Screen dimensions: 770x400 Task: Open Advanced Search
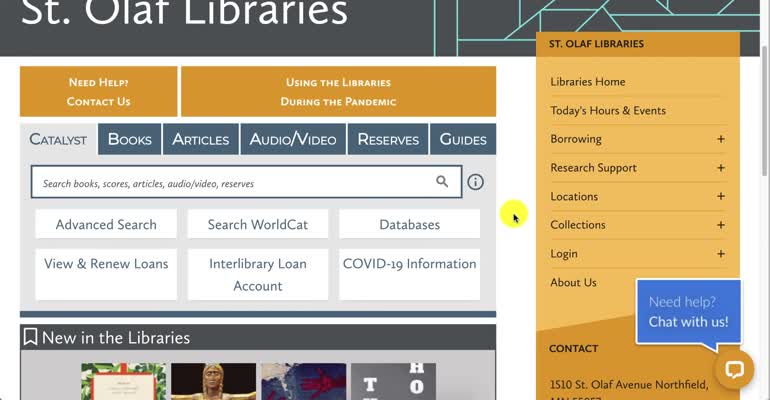106,224
